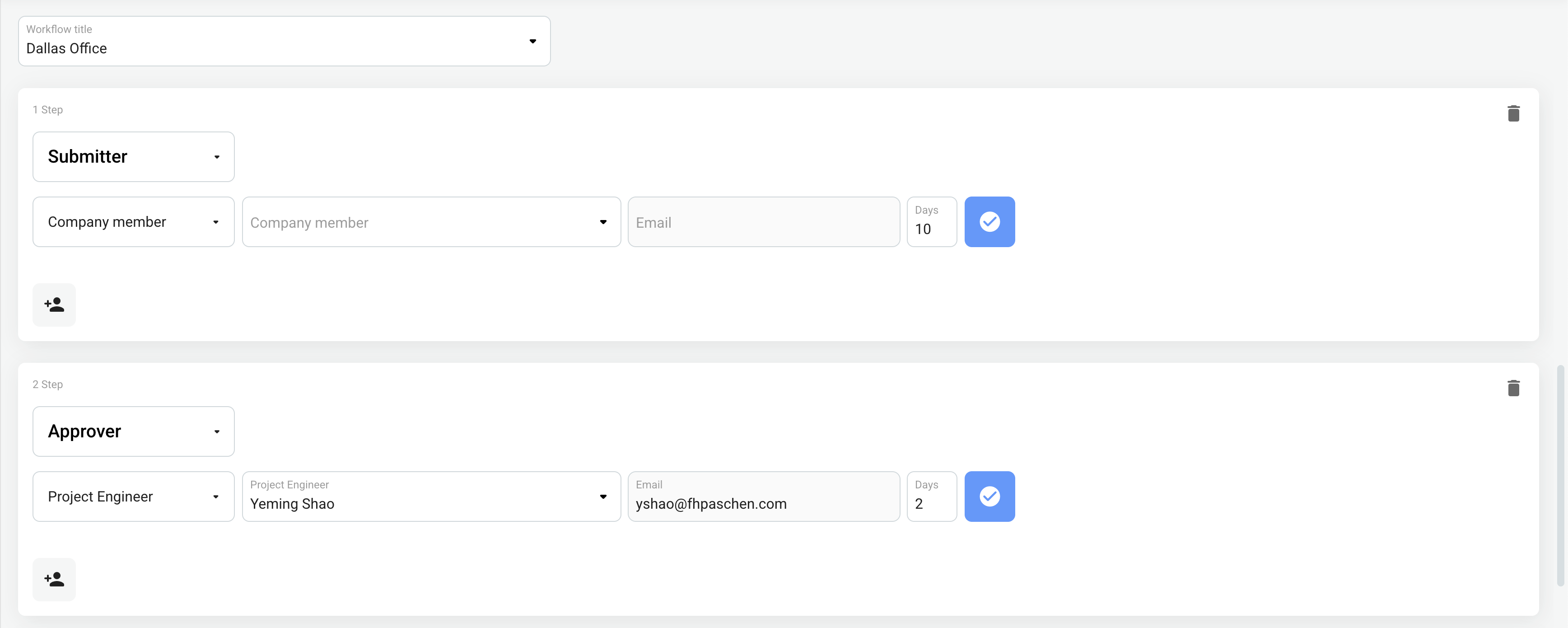Click the Dallas Office dropdown arrow
1568x628 pixels.
(x=532, y=42)
